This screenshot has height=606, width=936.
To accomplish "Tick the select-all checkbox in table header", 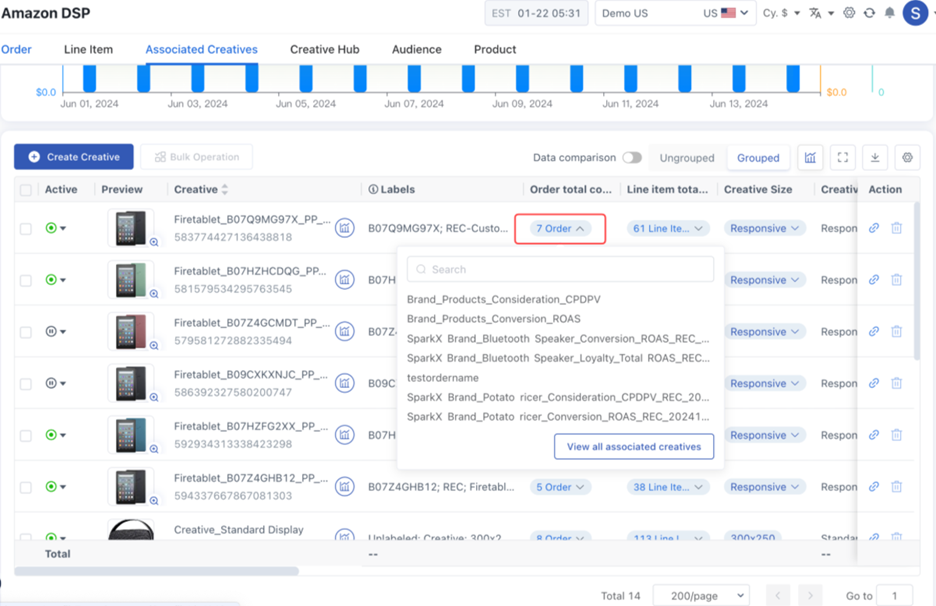I will pos(26,190).
